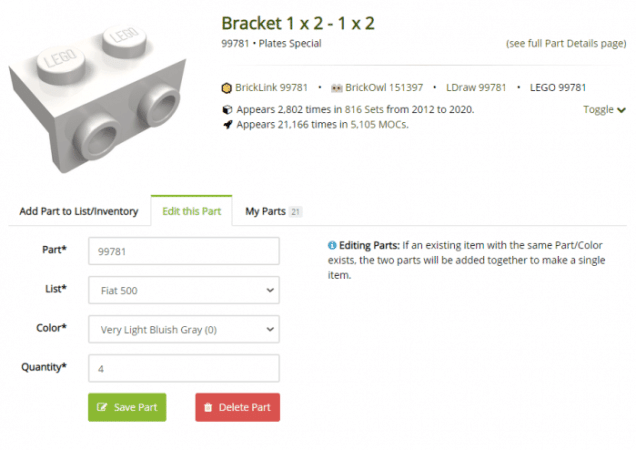Click the BrickLink hexagon icon
Image resolution: width=636 pixels, height=450 pixels.
[x=226, y=88]
